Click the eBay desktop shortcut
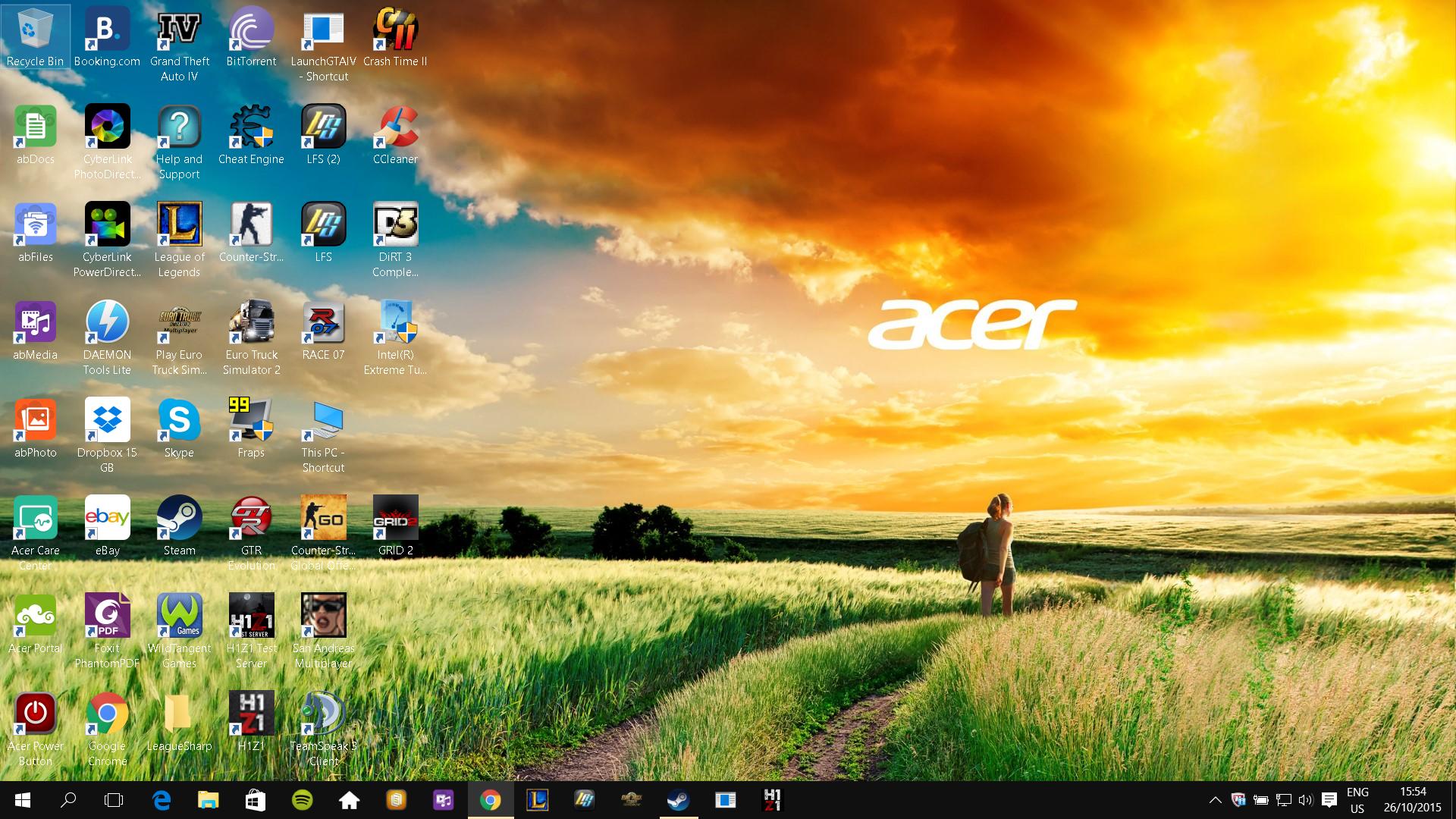Viewport: 1456px width, 819px height. [107, 526]
